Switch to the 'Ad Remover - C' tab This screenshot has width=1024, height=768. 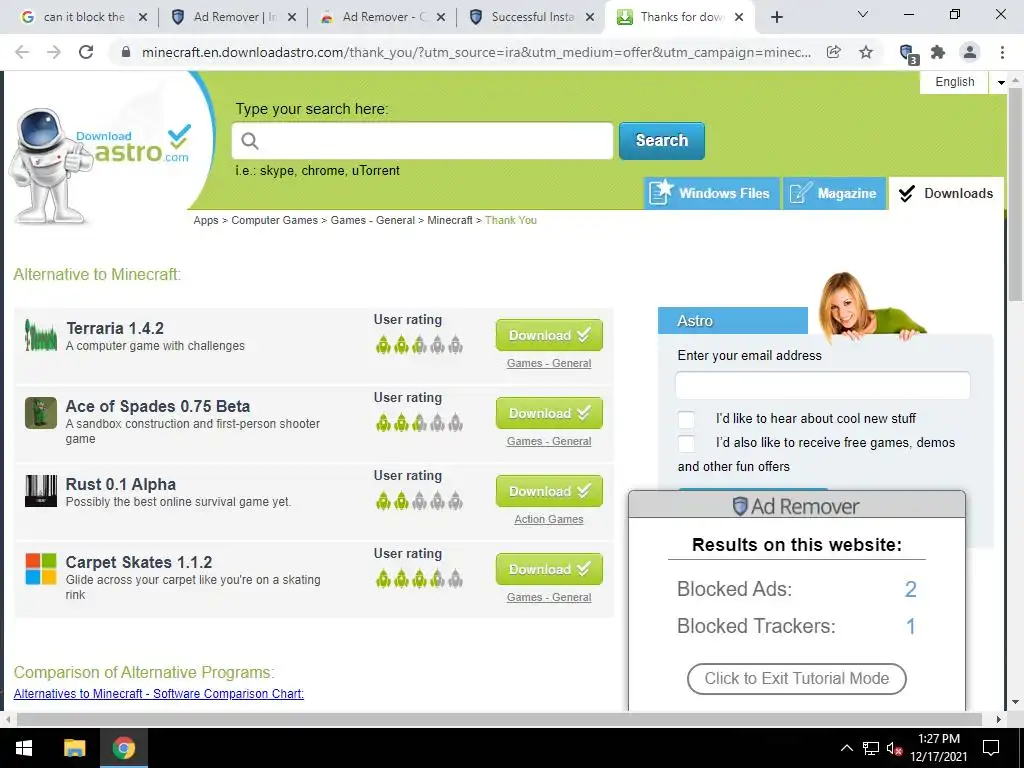(x=381, y=18)
